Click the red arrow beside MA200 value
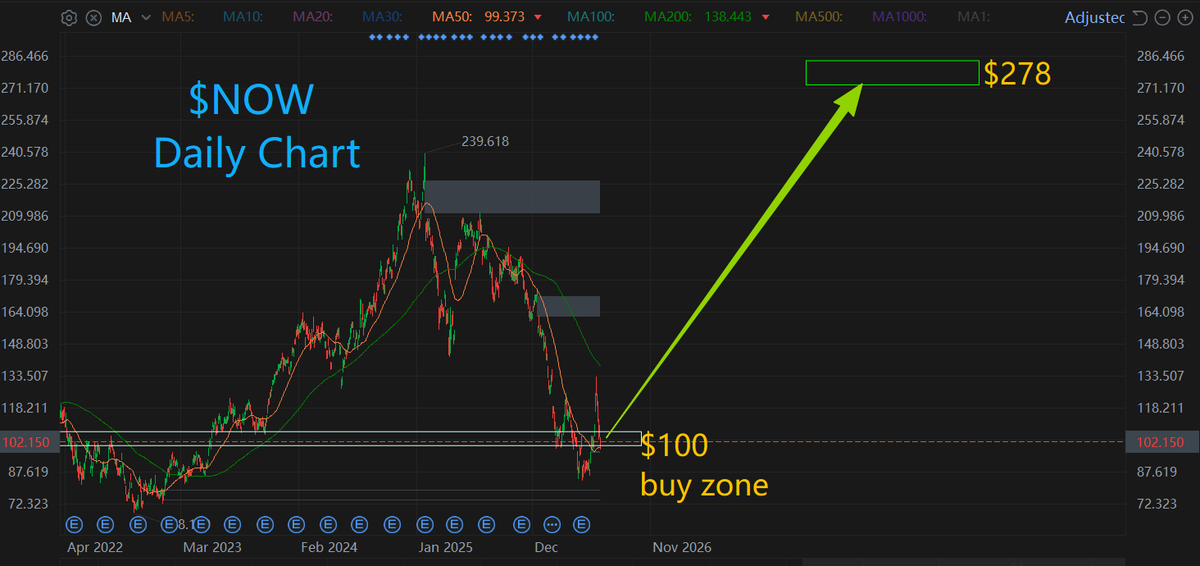Image resolution: width=1200 pixels, height=566 pixels. [x=764, y=18]
